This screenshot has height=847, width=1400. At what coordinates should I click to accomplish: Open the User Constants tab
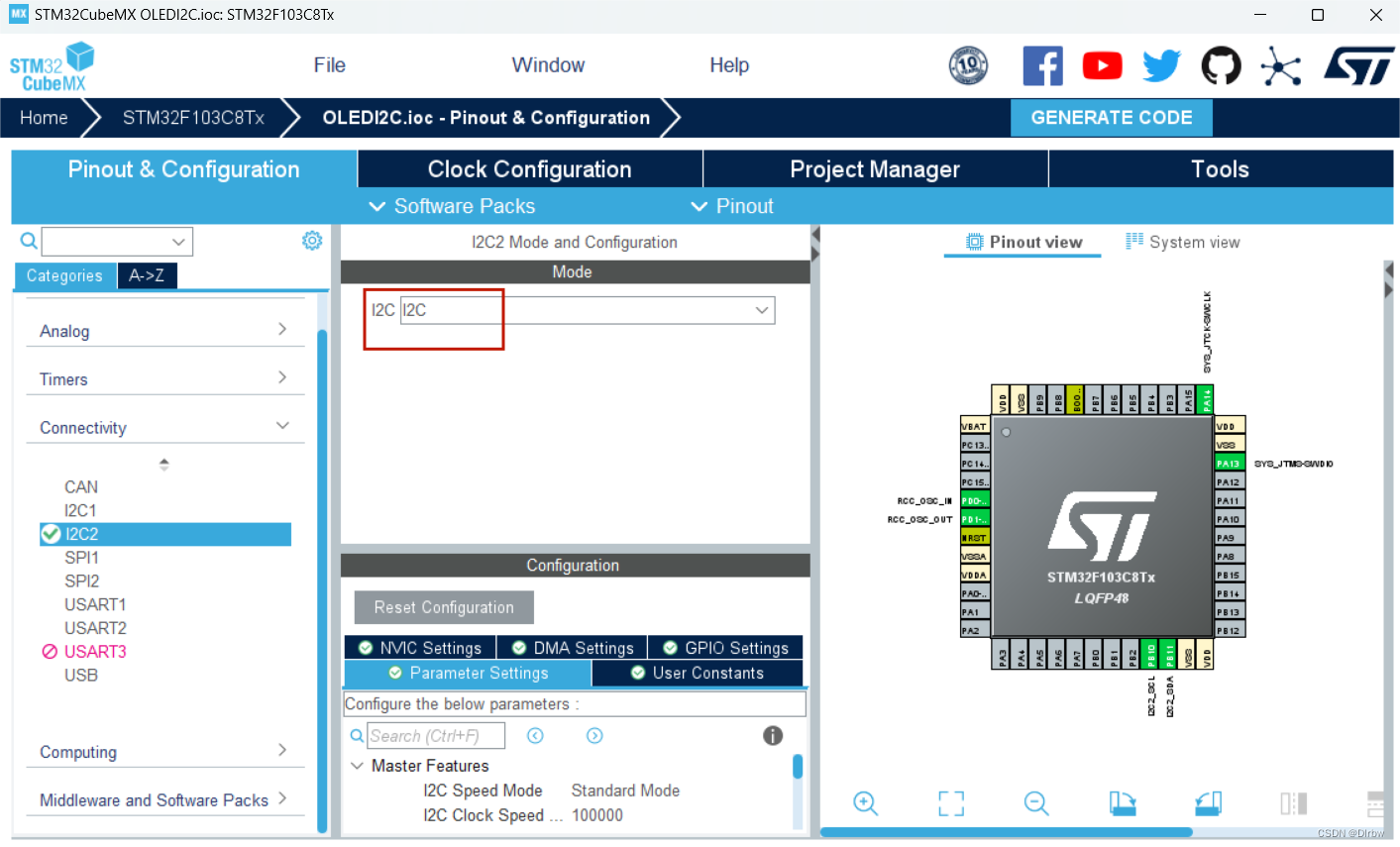point(698,673)
